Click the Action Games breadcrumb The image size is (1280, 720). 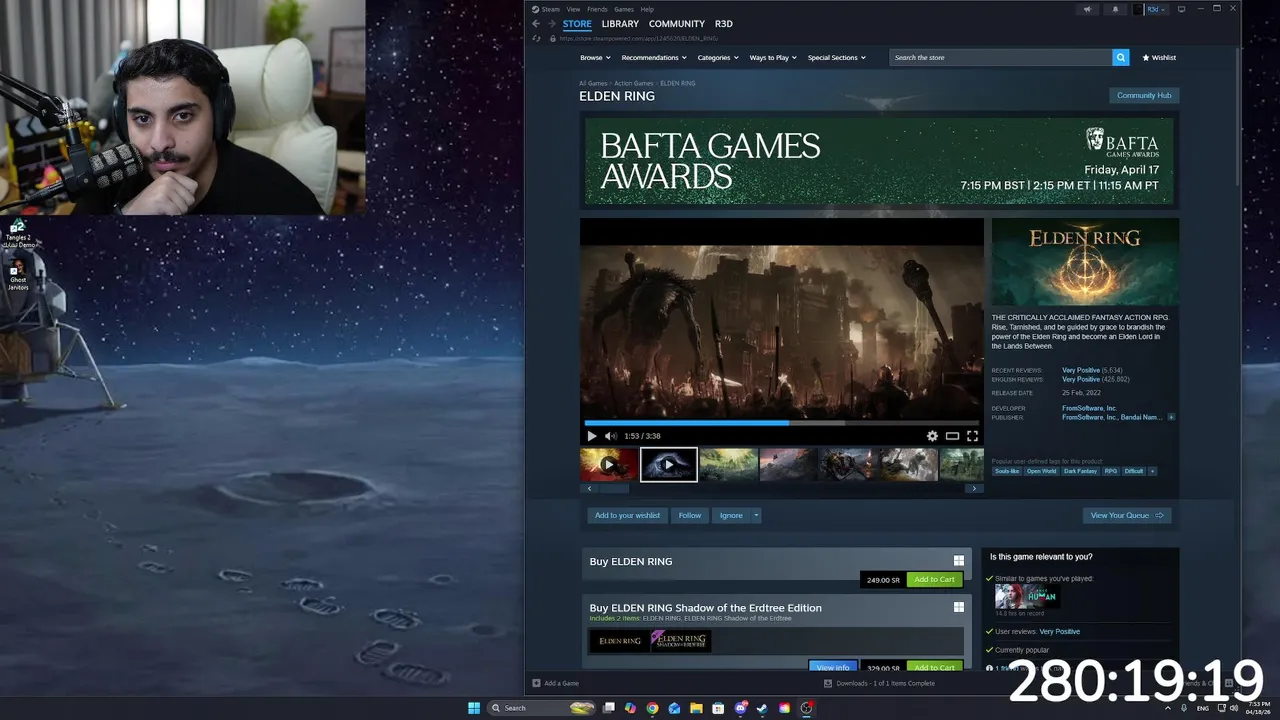(x=634, y=83)
